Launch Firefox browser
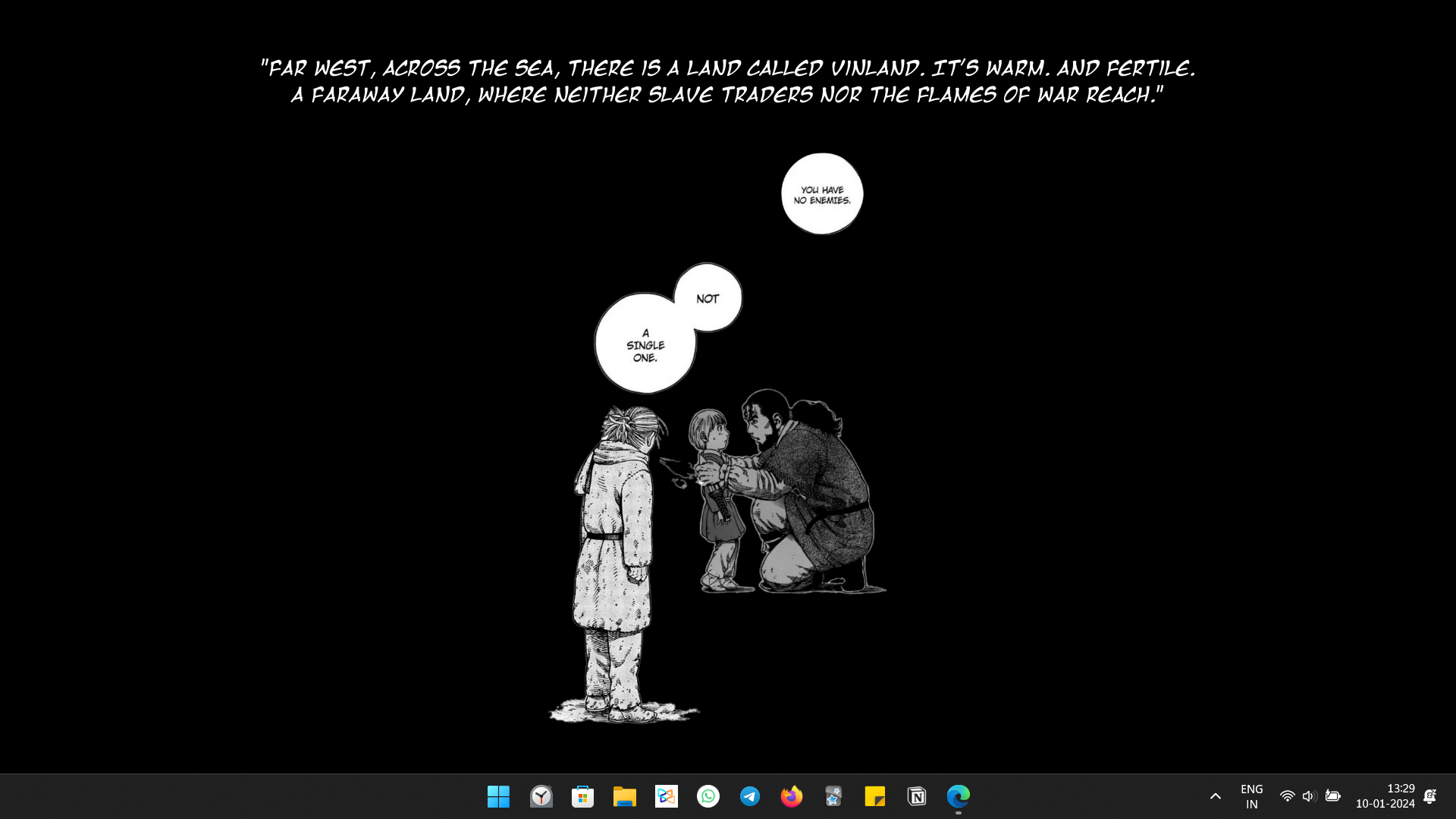The height and width of the screenshot is (819, 1456). [x=791, y=797]
